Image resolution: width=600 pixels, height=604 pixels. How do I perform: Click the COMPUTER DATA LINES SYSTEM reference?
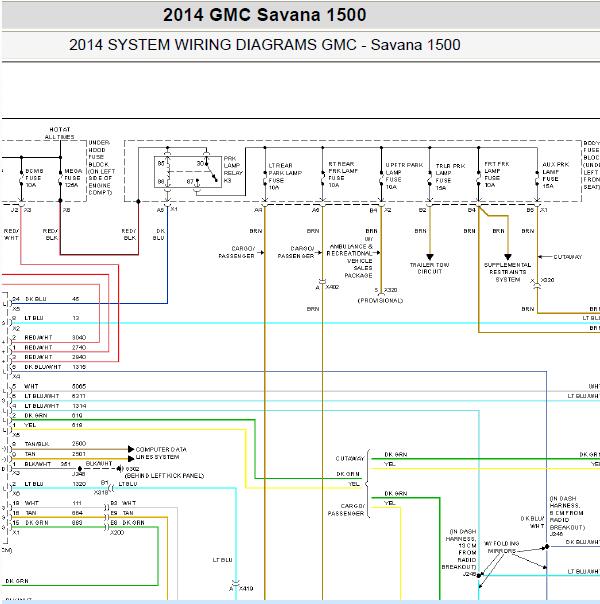pyautogui.click(x=164, y=452)
